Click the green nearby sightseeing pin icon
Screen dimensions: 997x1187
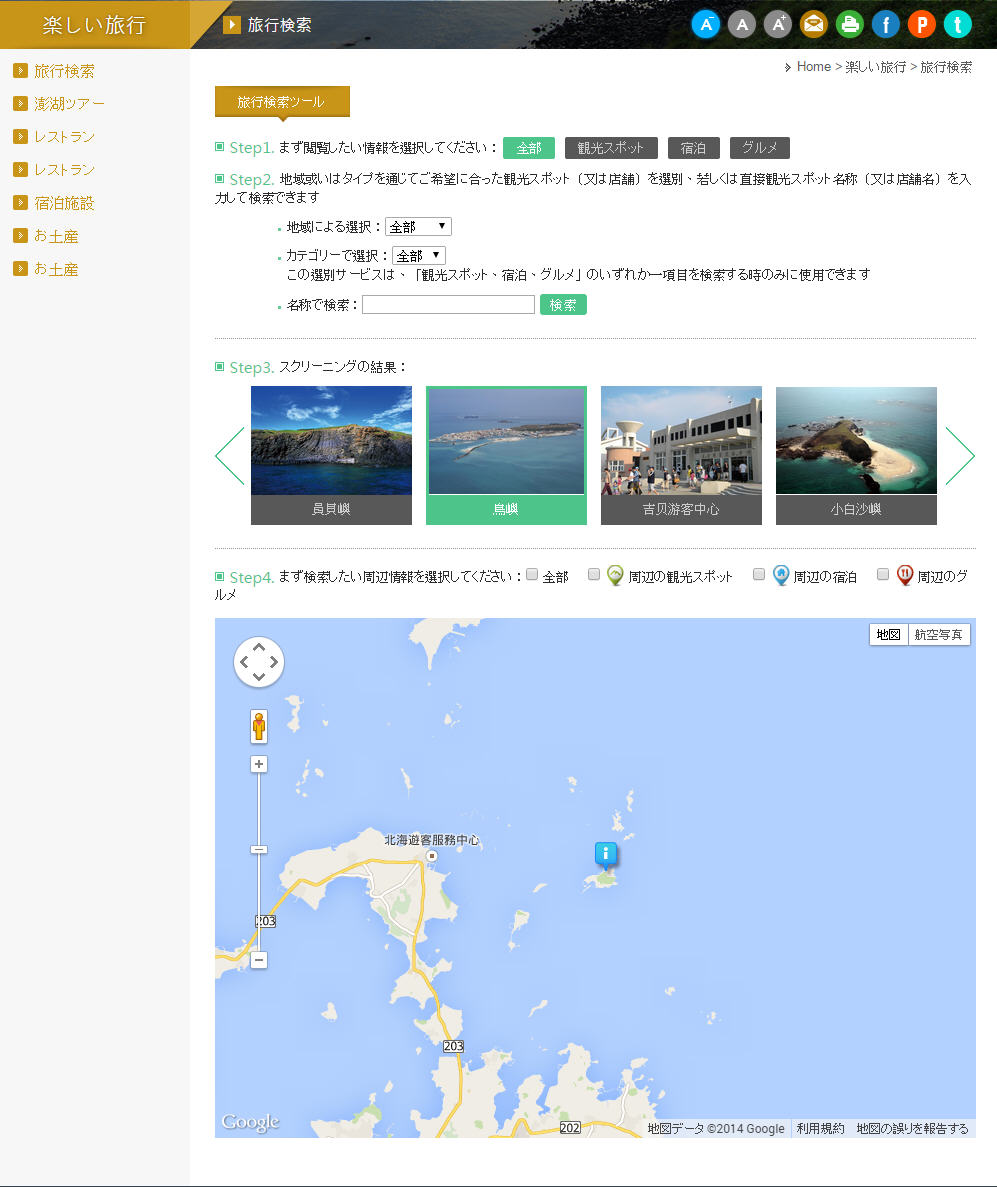pyautogui.click(x=615, y=575)
